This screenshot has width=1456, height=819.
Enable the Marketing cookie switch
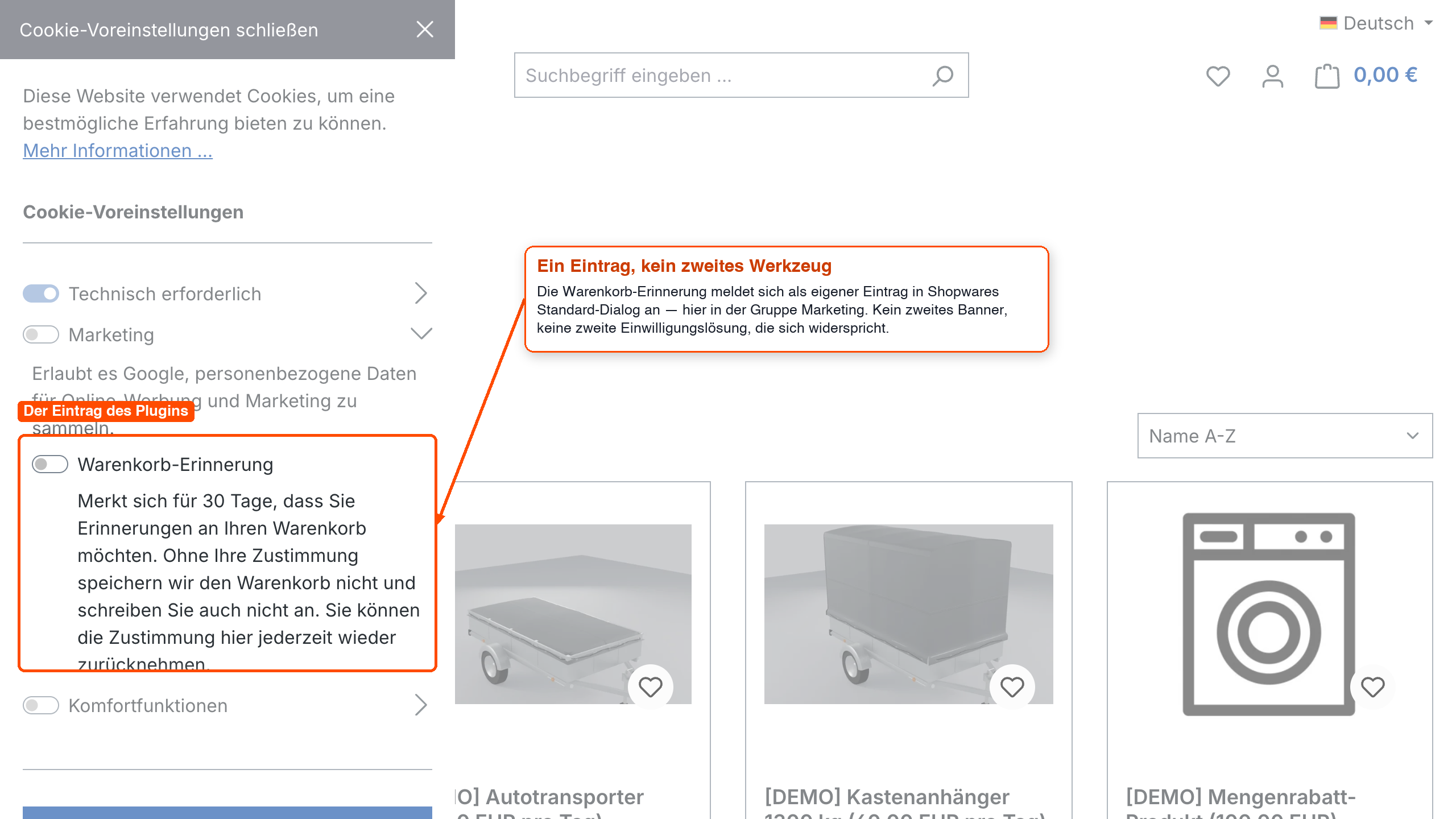coord(41,334)
